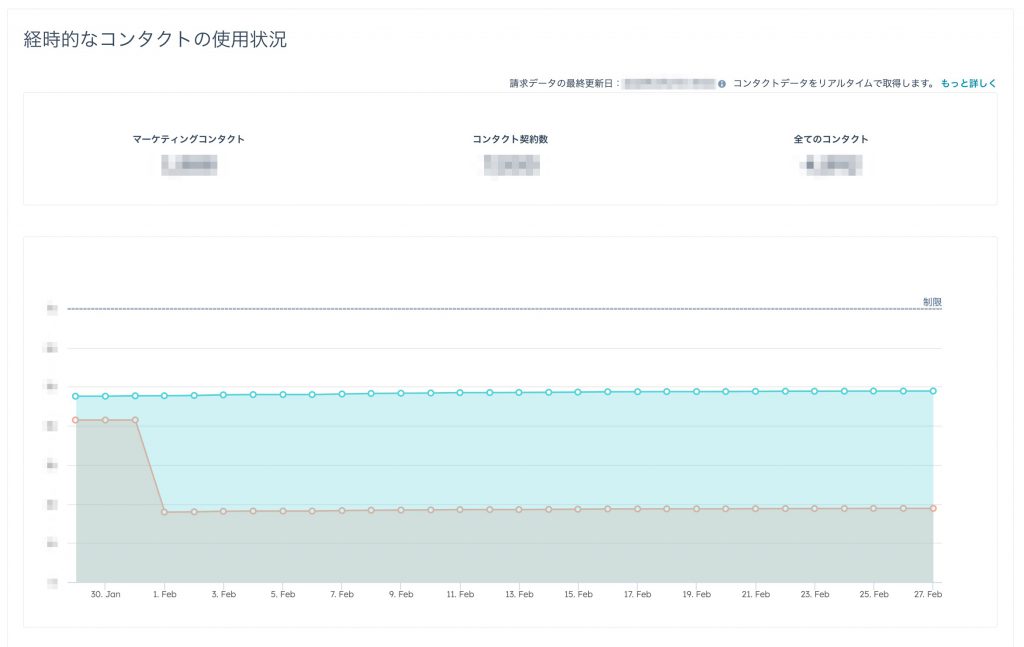Select teal line data point for 19. Feb

tap(696, 392)
